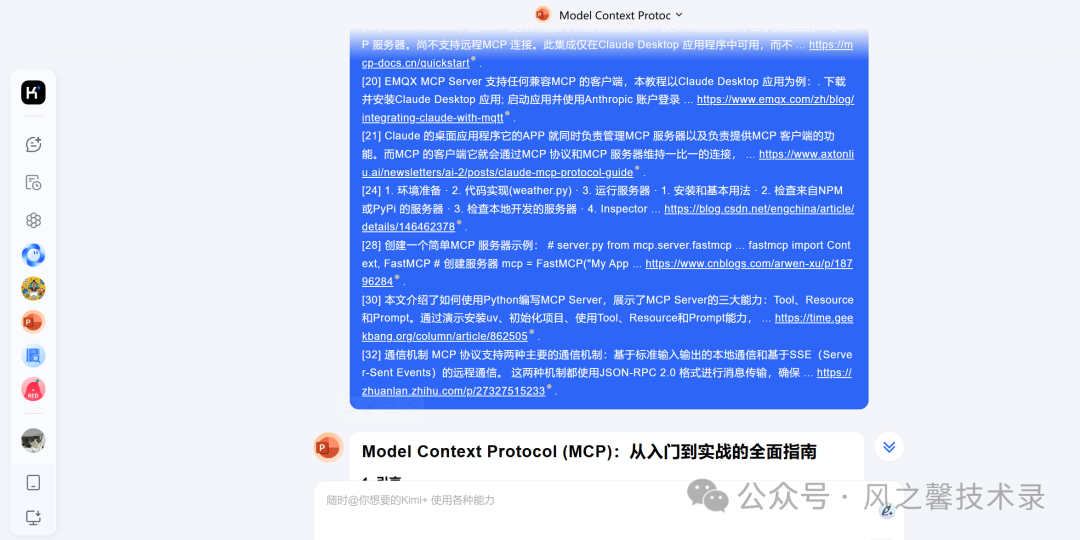
Task: Open the blue document search assistant icon
Action: [33, 356]
